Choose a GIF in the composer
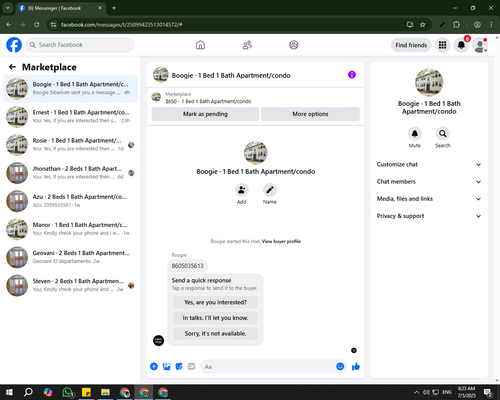Screen dimensions: 500x400 [x=191, y=367]
